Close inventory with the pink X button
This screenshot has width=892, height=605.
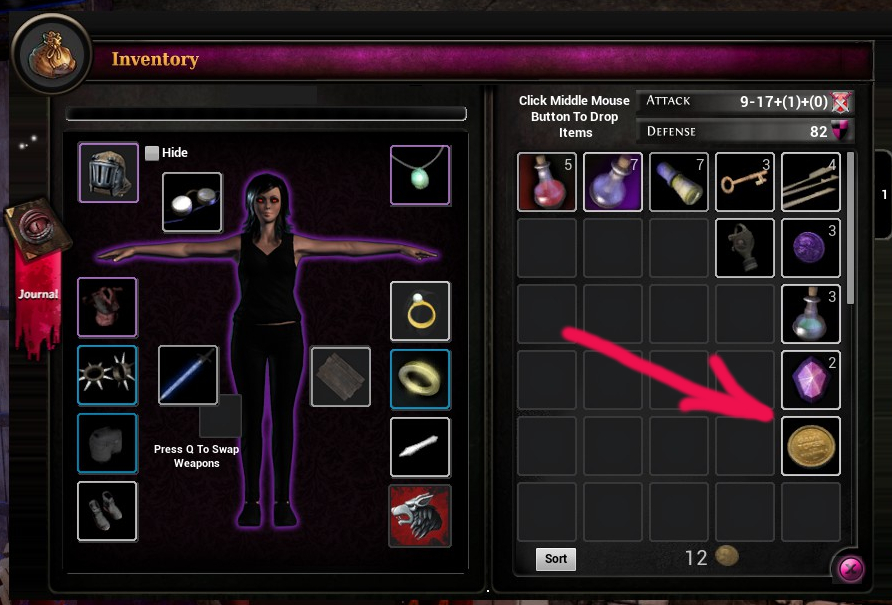click(x=850, y=568)
